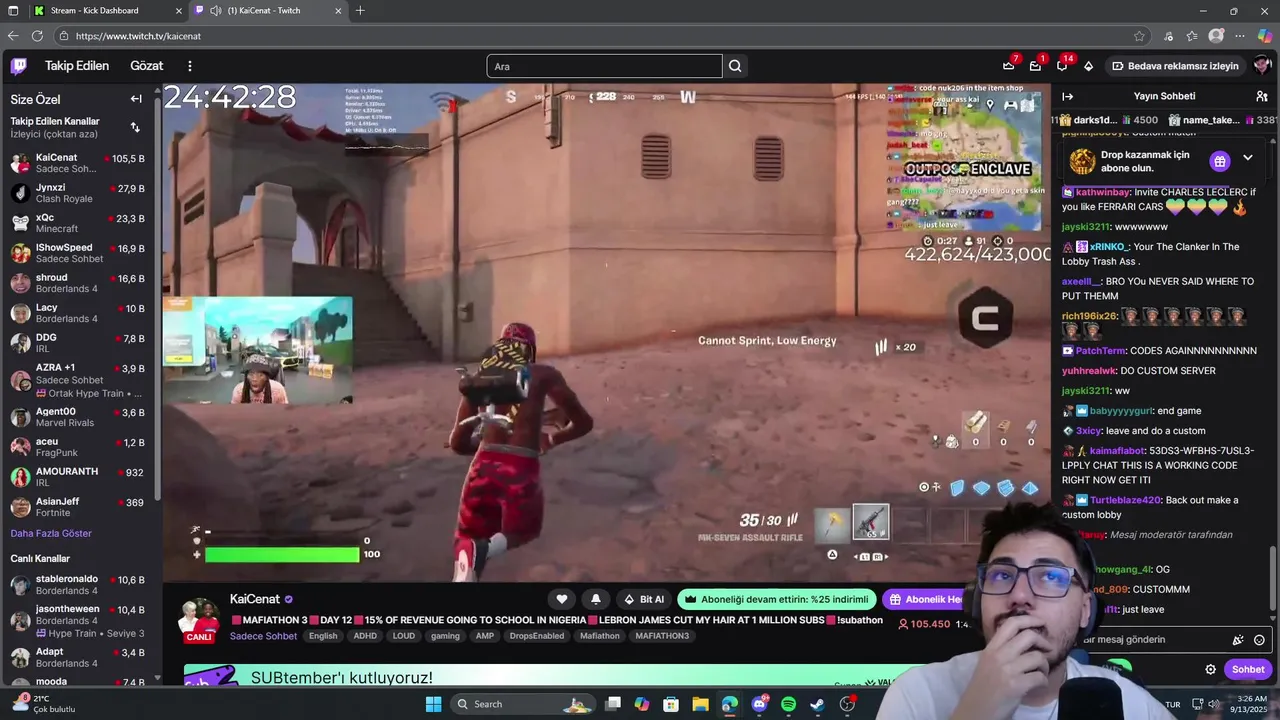
Task: Open the whispers inbox icon
Action: (1035, 66)
